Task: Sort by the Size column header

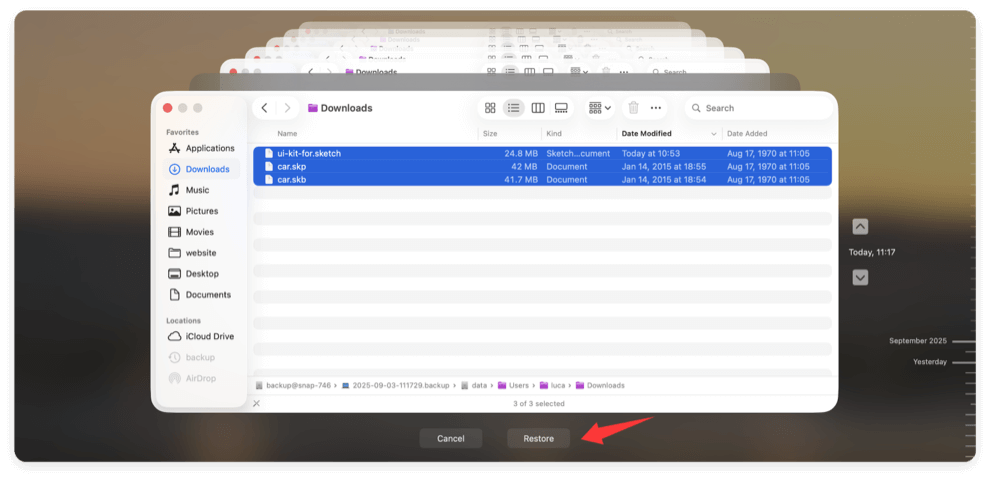Action: [490, 134]
